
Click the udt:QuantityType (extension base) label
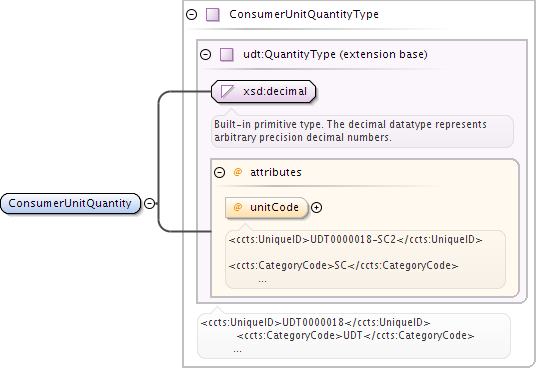(335, 54)
